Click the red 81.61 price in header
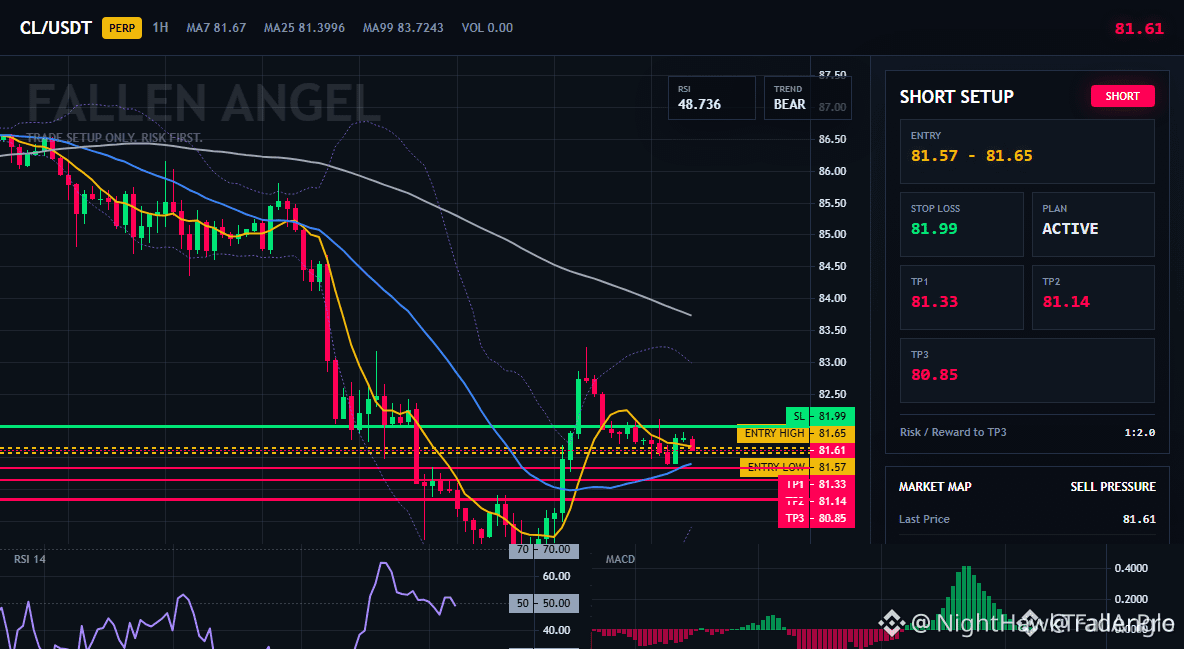 [1139, 29]
